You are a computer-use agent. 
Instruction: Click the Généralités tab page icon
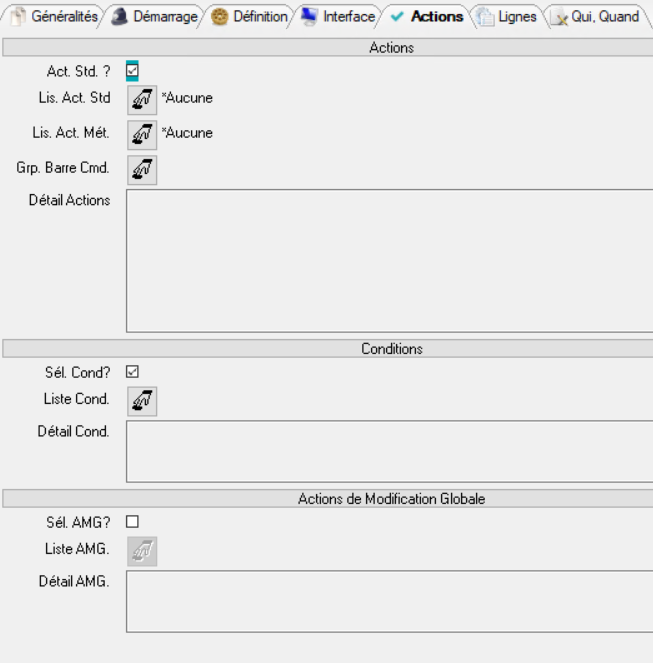coord(19,17)
